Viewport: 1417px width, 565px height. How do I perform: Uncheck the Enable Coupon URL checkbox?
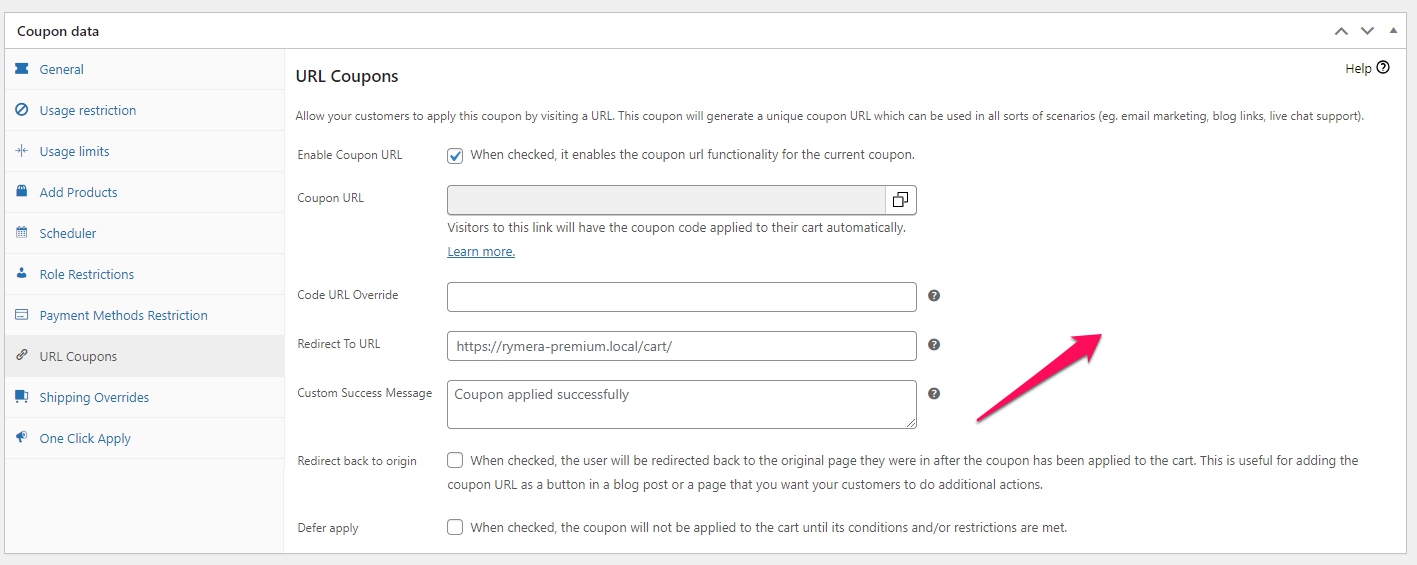pos(455,156)
